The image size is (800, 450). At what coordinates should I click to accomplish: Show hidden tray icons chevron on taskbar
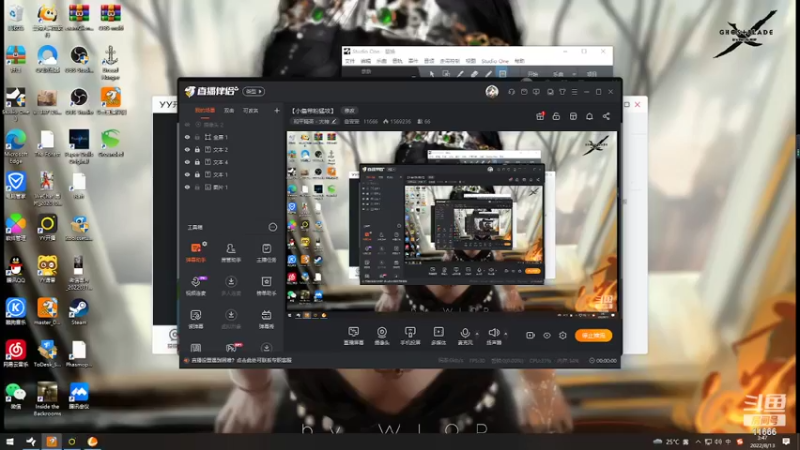click(x=698, y=442)
